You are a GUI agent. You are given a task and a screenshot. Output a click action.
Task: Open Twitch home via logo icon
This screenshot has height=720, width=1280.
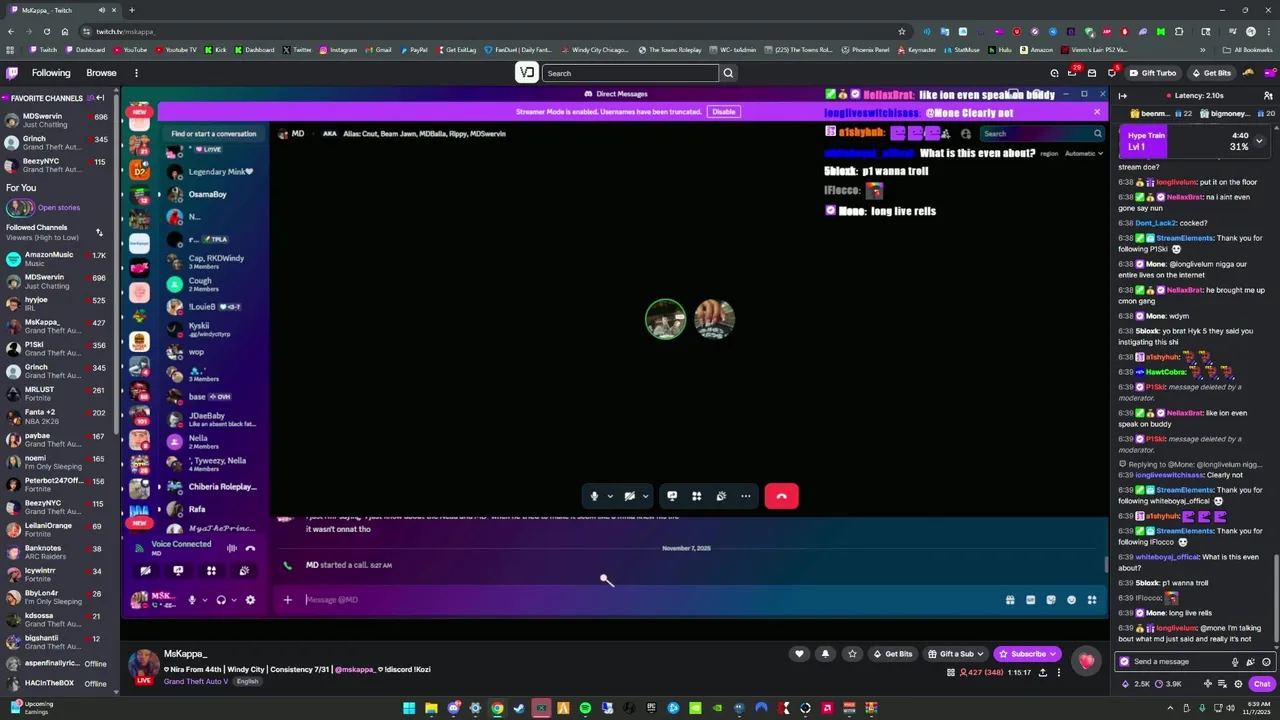coord(12,73)
